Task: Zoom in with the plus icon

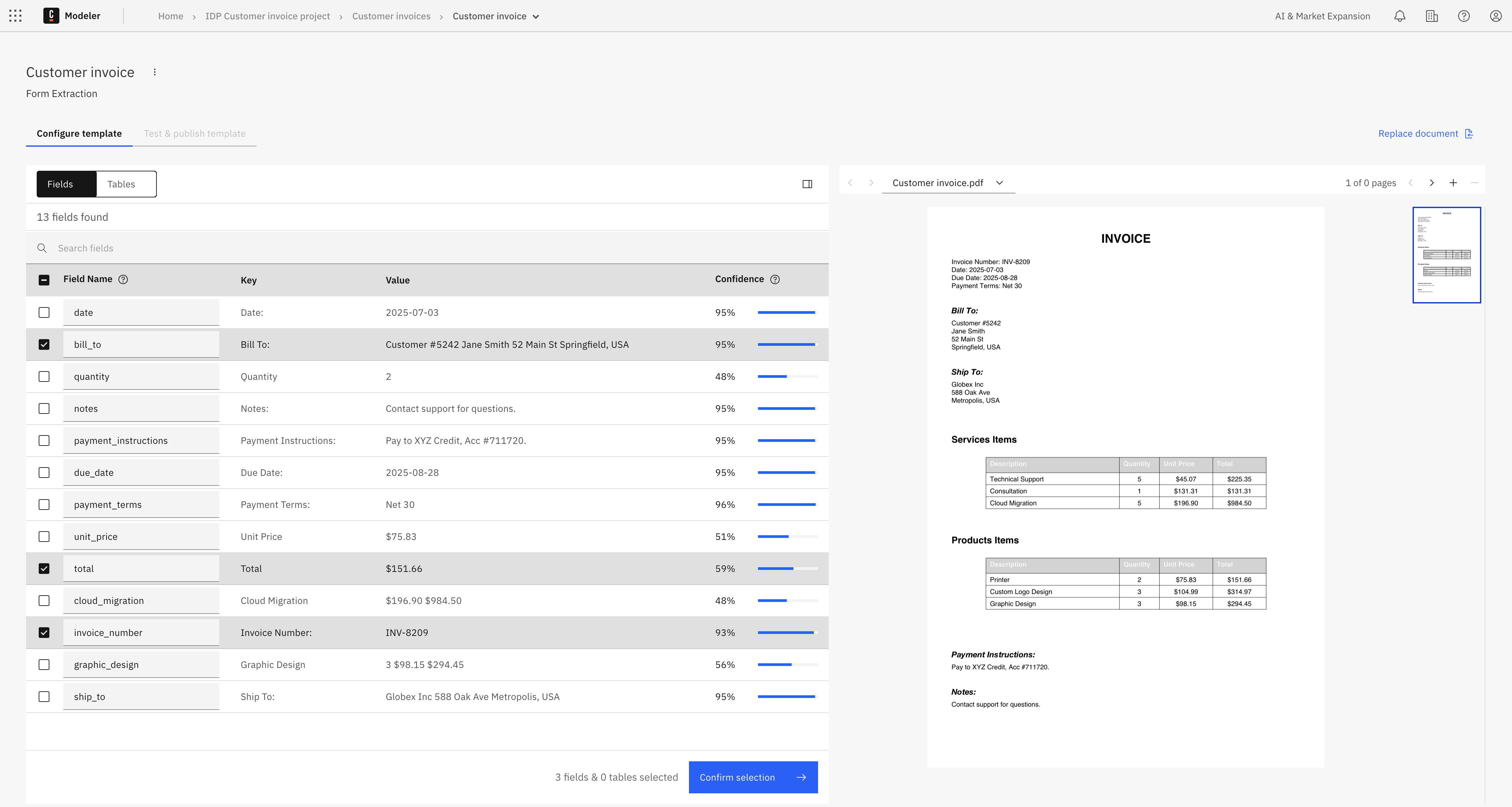Action: pos(1453,183)
